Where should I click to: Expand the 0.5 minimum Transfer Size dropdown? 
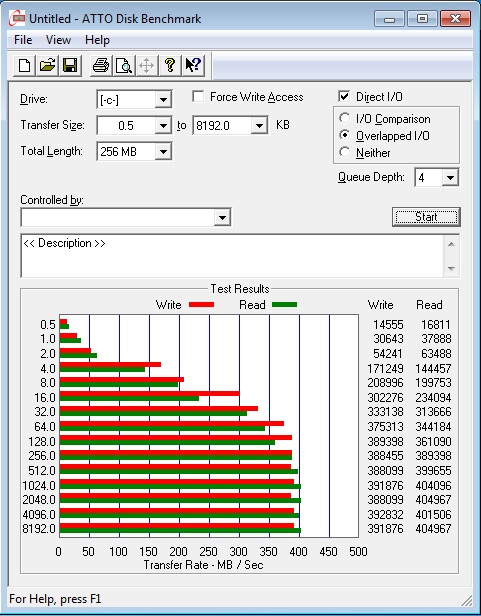[163, 126]
